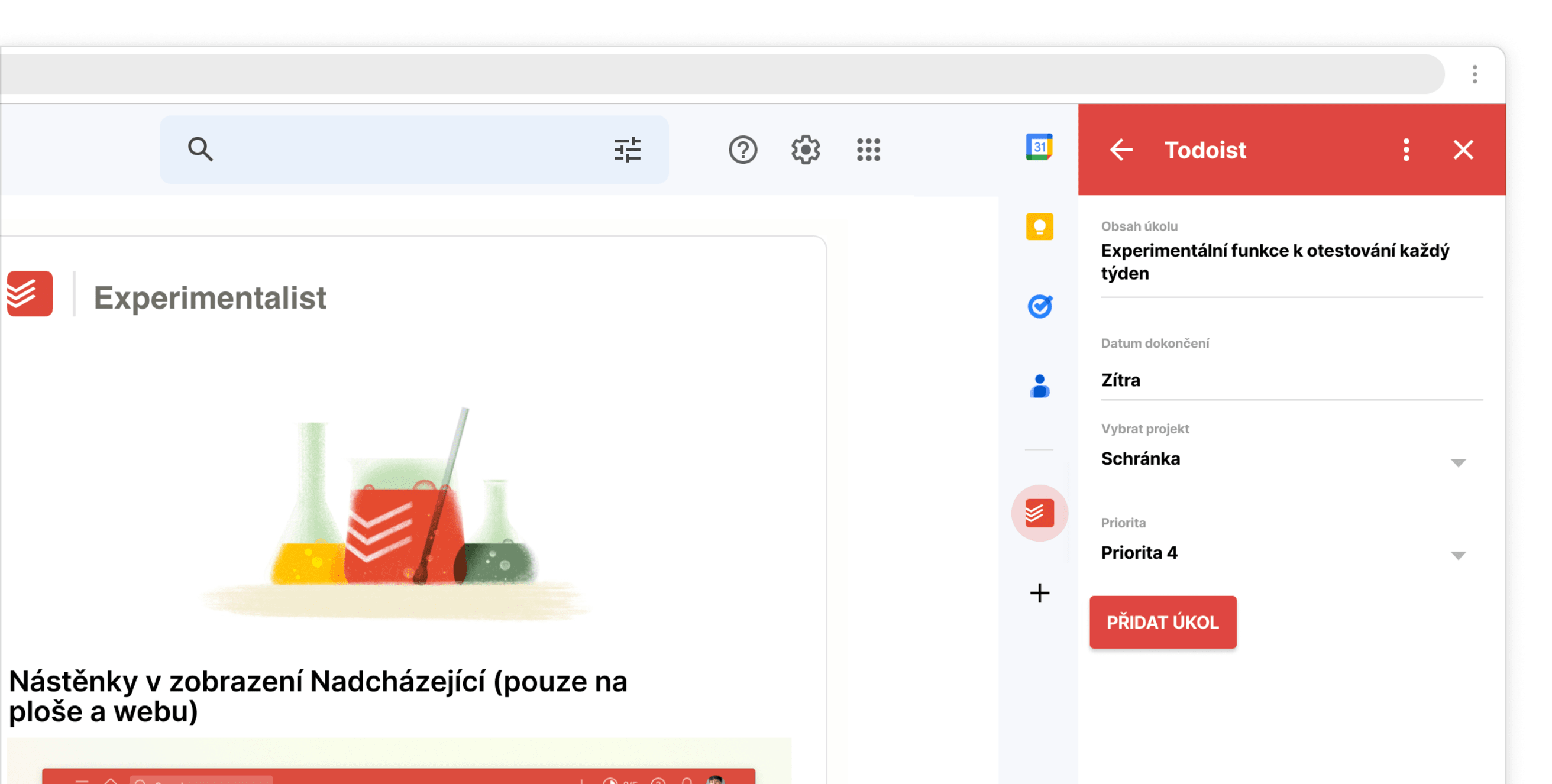Edit the Zítra due date field
The width and height of the screenshot is (1552, 784).
coord(1289,381)
